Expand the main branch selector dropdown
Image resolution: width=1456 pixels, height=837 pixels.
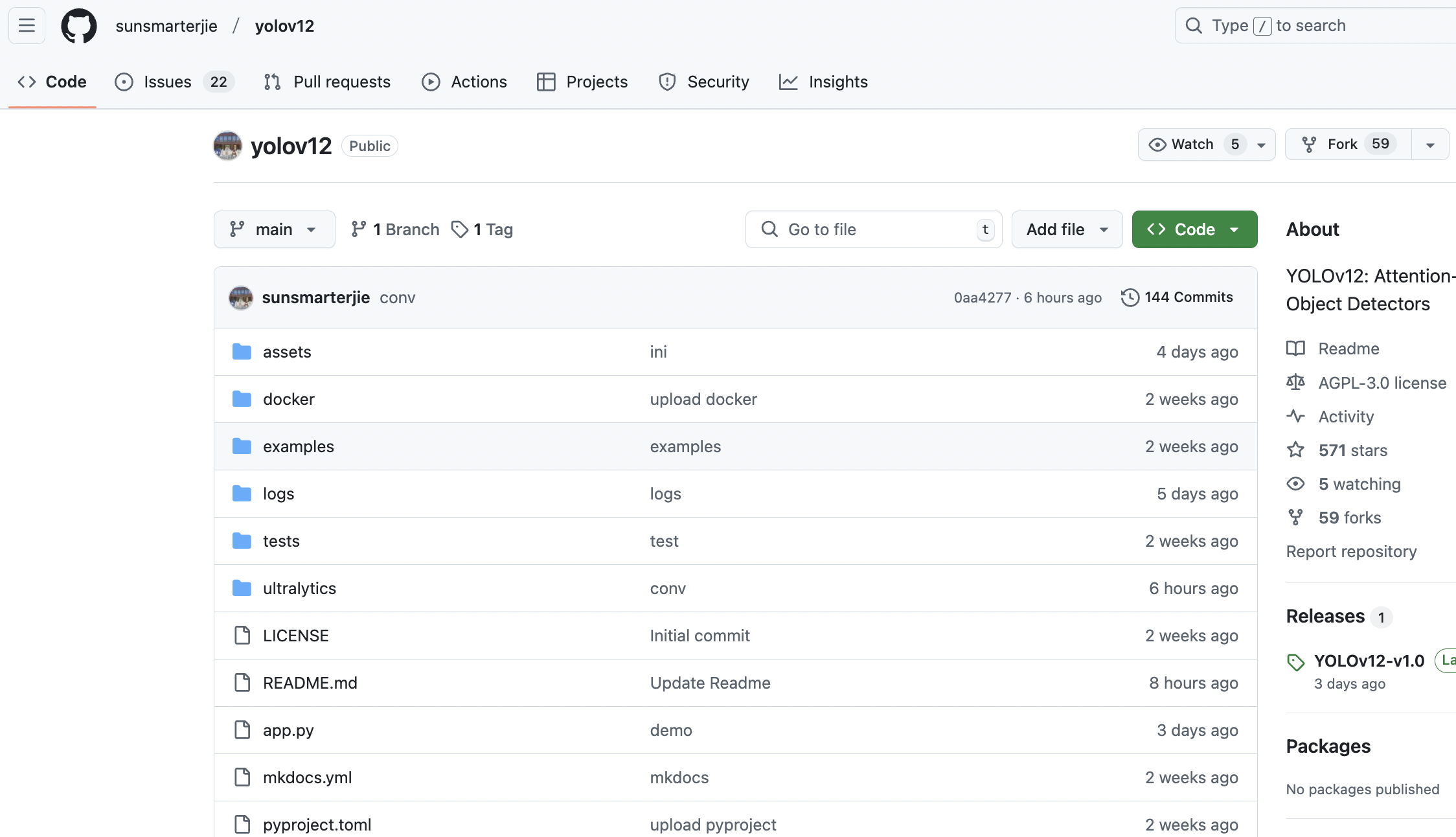click(274, 229)
